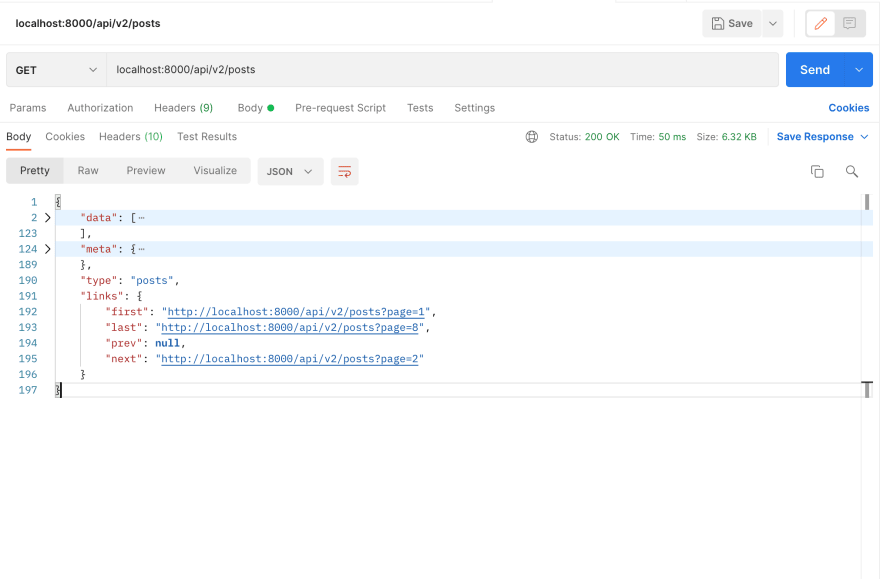Trigger the wrap lines icon next to JSON

(x=344, y=171)
